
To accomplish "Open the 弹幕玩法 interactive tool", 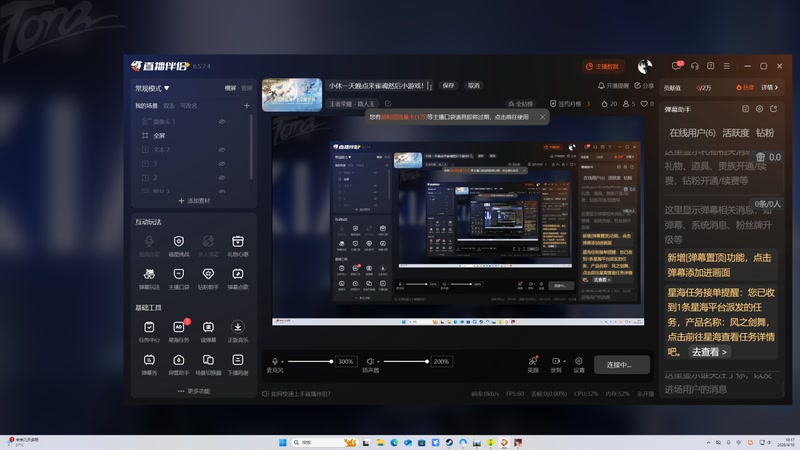I will pyautogui.click(x=149, y=279).
